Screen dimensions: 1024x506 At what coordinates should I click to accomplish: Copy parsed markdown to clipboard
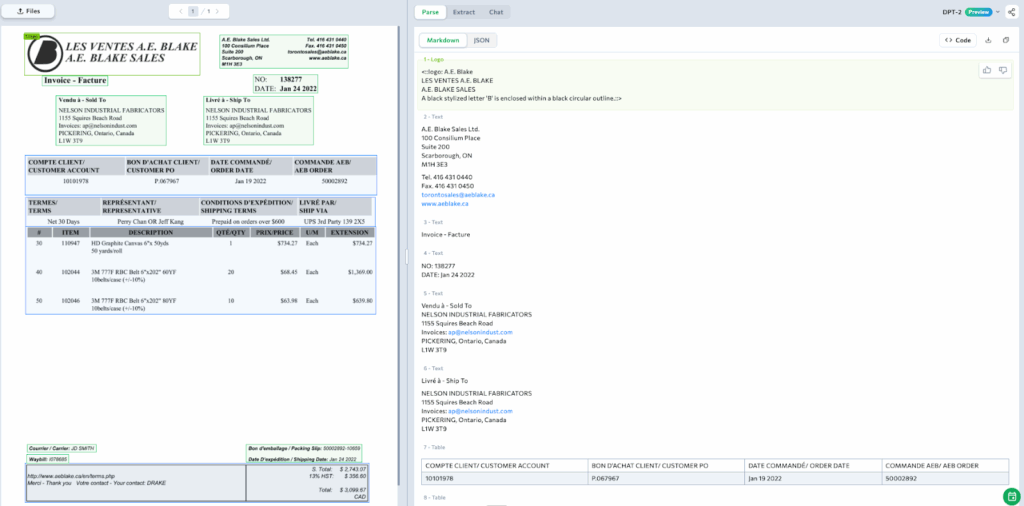(1006, 40)
